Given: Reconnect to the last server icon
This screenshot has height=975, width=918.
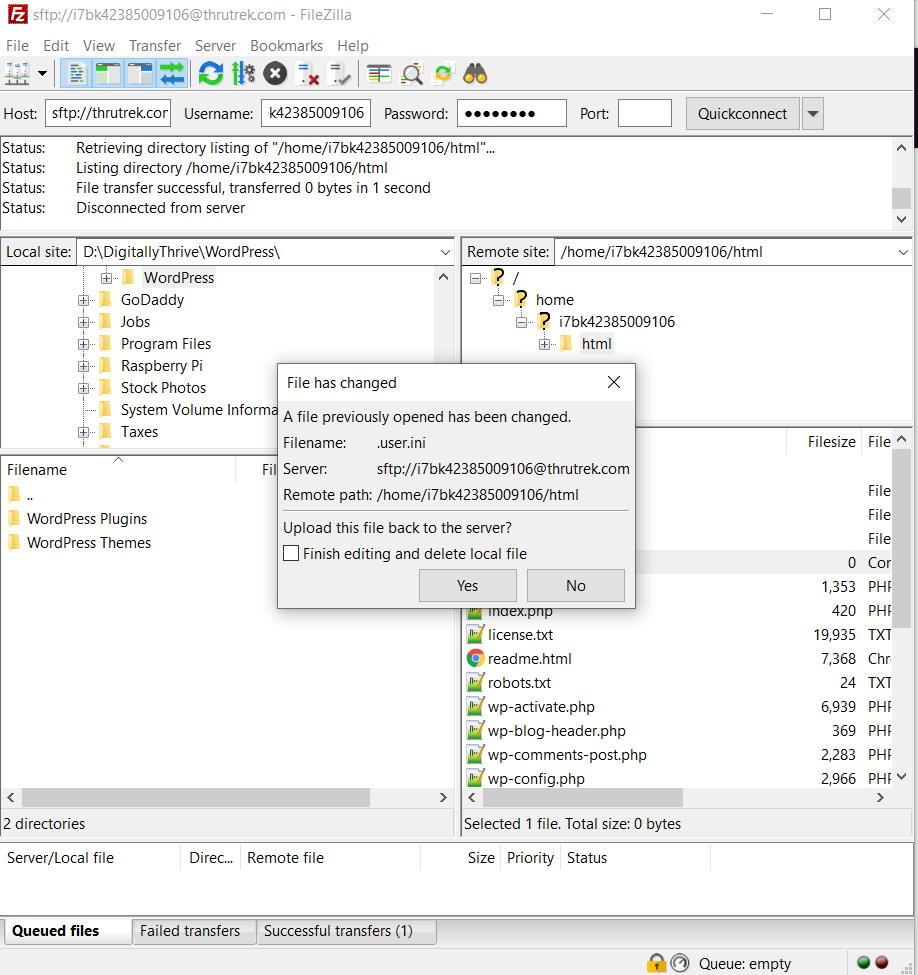Looking at the screenshot, I should (340, 74).
